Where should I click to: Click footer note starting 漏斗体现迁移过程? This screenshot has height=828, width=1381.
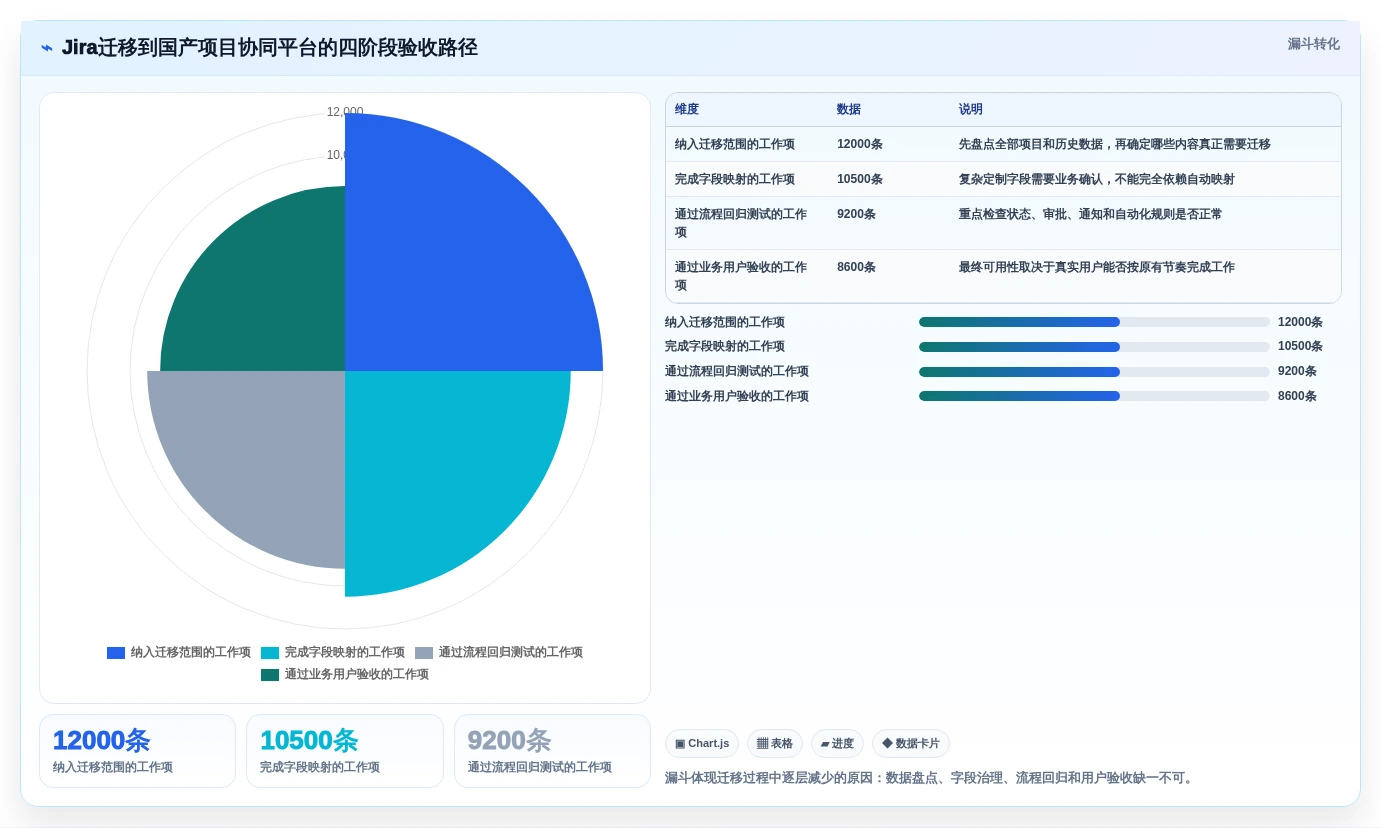[931, 778]
